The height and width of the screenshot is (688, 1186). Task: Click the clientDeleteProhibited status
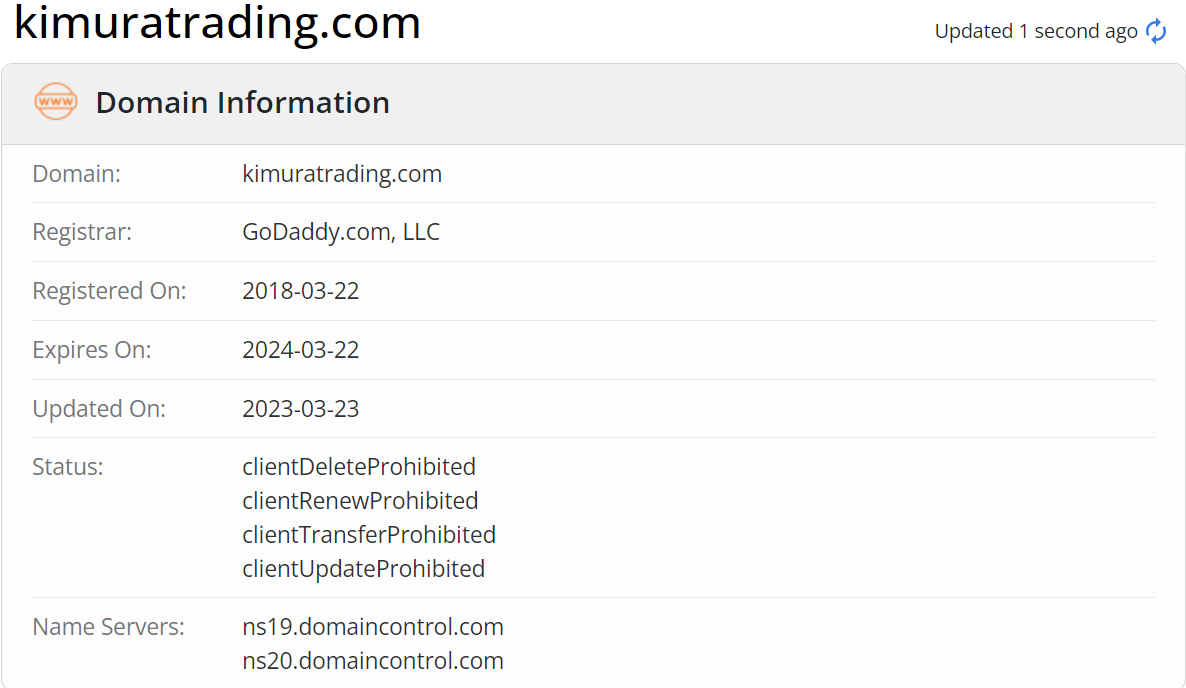pyautogui.click(x=359, y=466)
